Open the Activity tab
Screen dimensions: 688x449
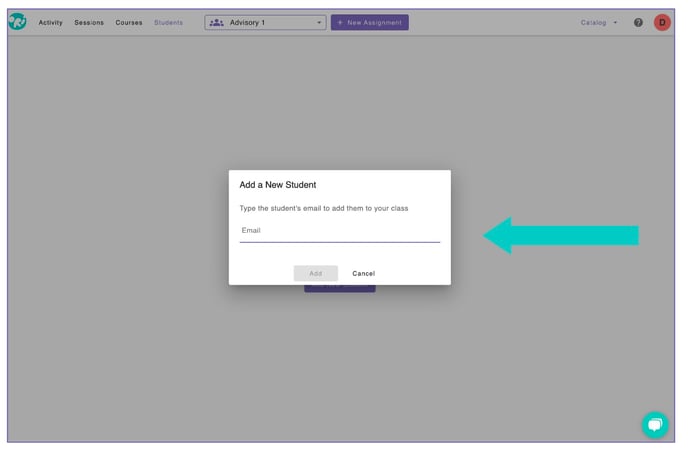[x=50, y=22]
